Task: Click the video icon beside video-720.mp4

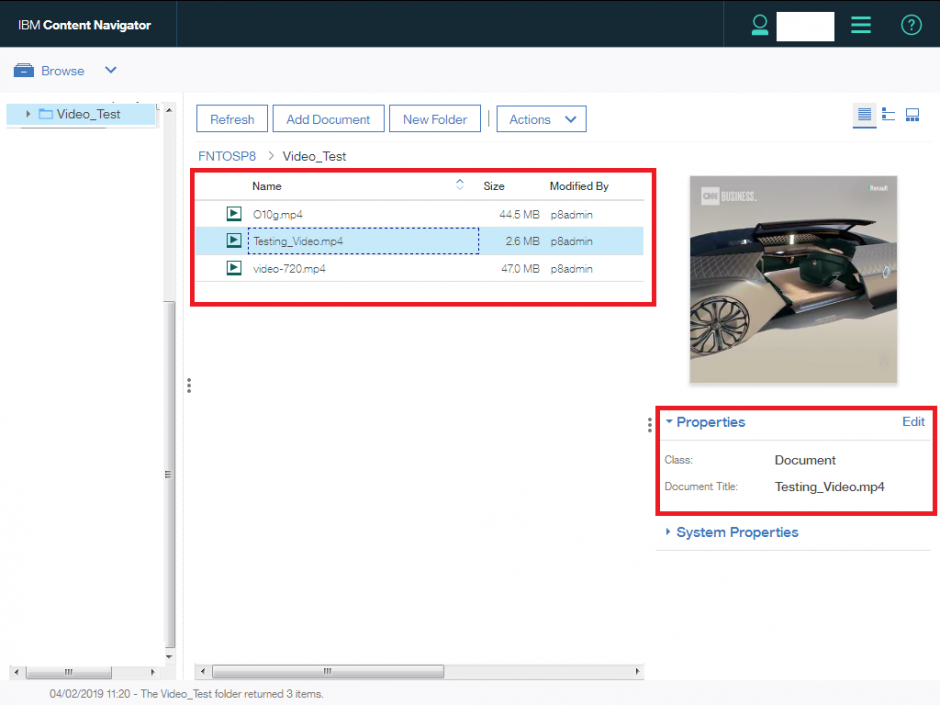Action: click(233, 268)
